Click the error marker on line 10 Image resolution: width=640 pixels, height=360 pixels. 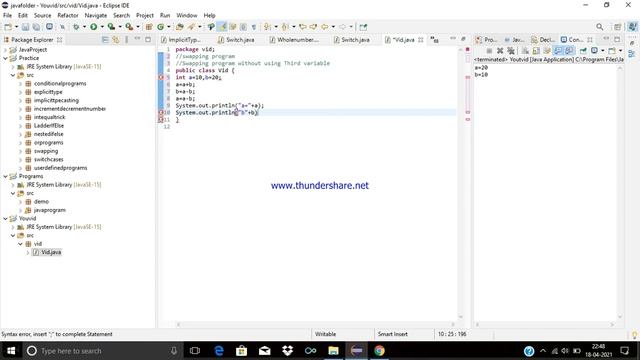click(161, 113)
